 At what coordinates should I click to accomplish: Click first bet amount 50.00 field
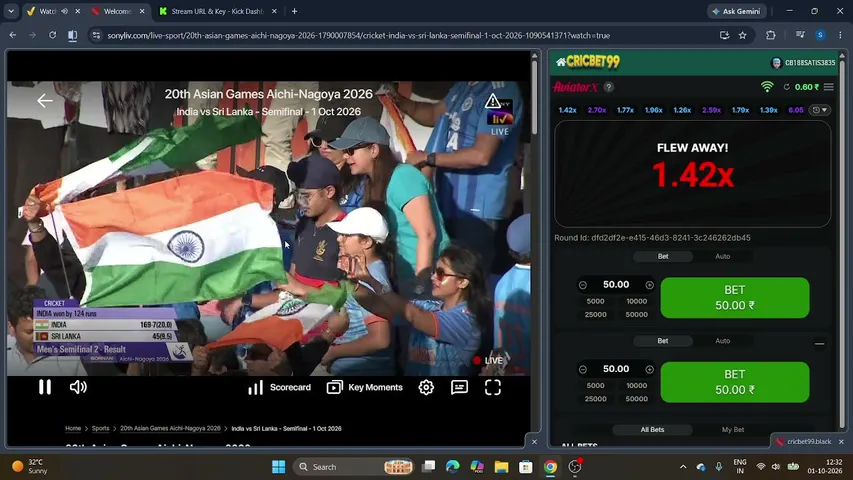click(616, 285)
